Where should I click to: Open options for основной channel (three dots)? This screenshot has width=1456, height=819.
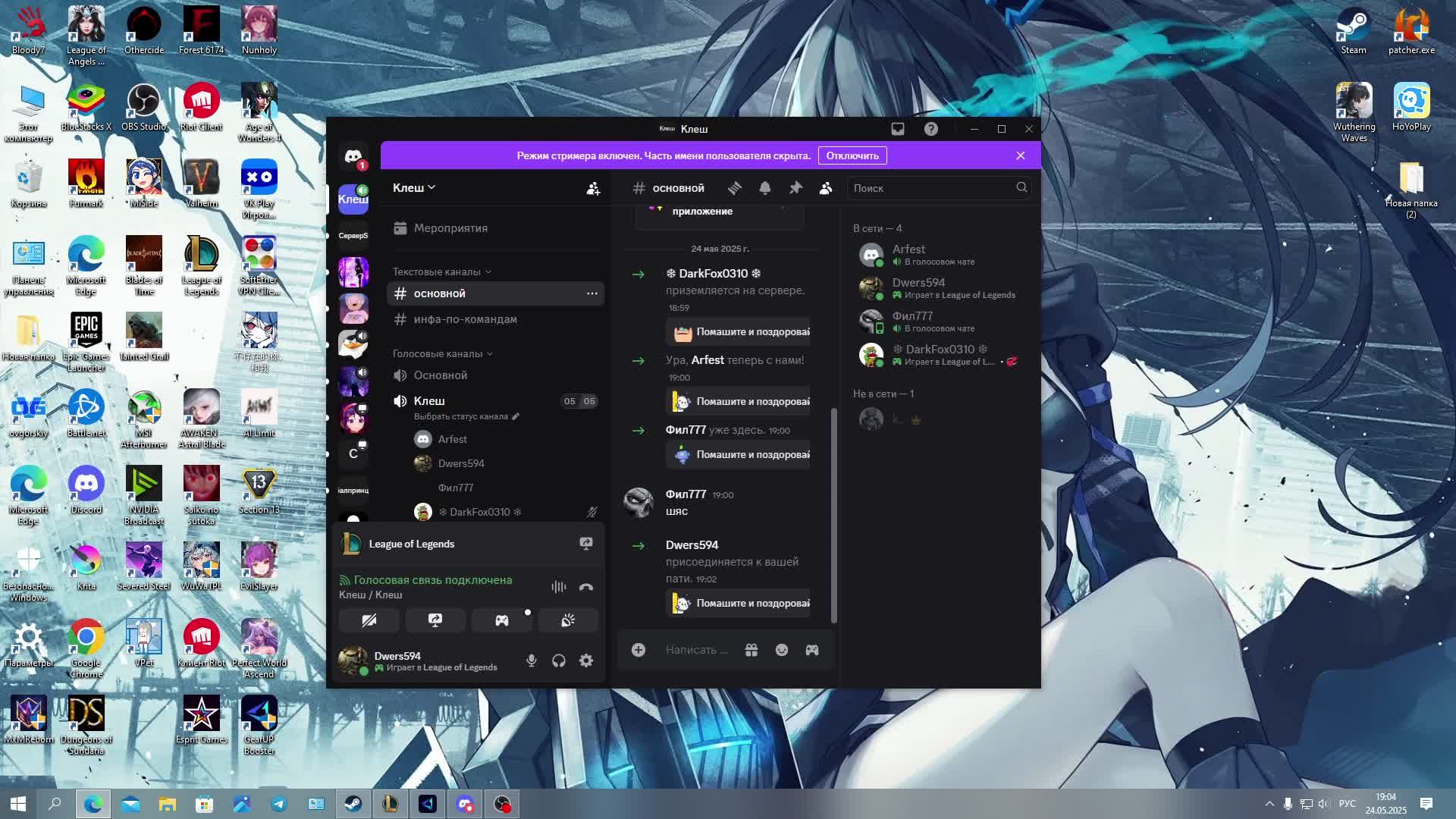[x=591, y=293]
